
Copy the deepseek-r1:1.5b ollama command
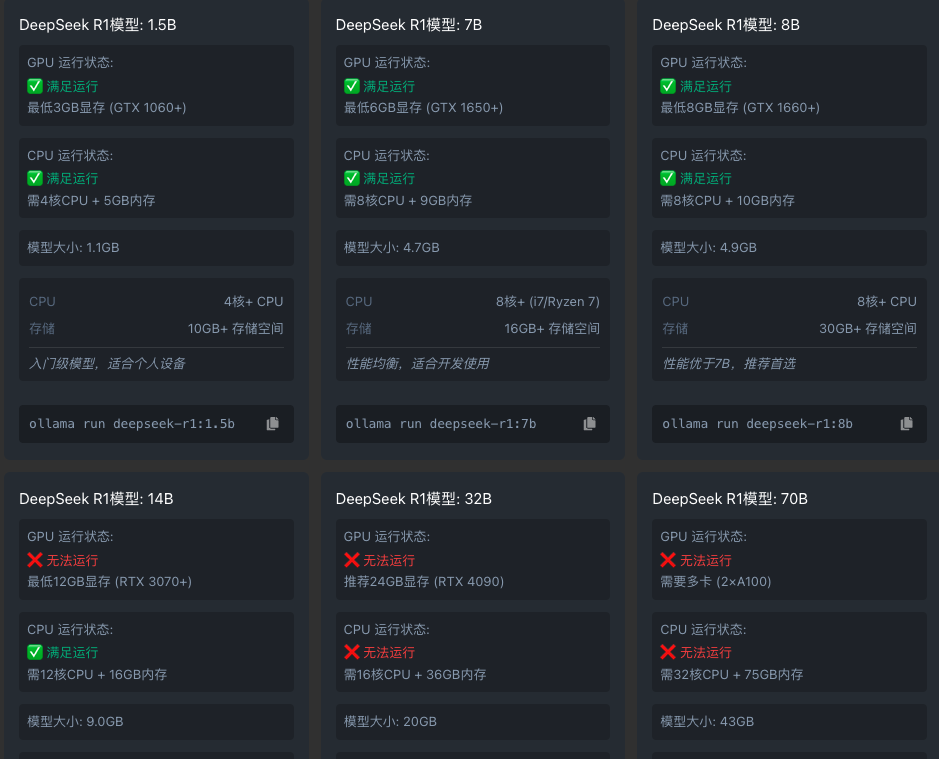pyautogui.click(x=272, y=424)
